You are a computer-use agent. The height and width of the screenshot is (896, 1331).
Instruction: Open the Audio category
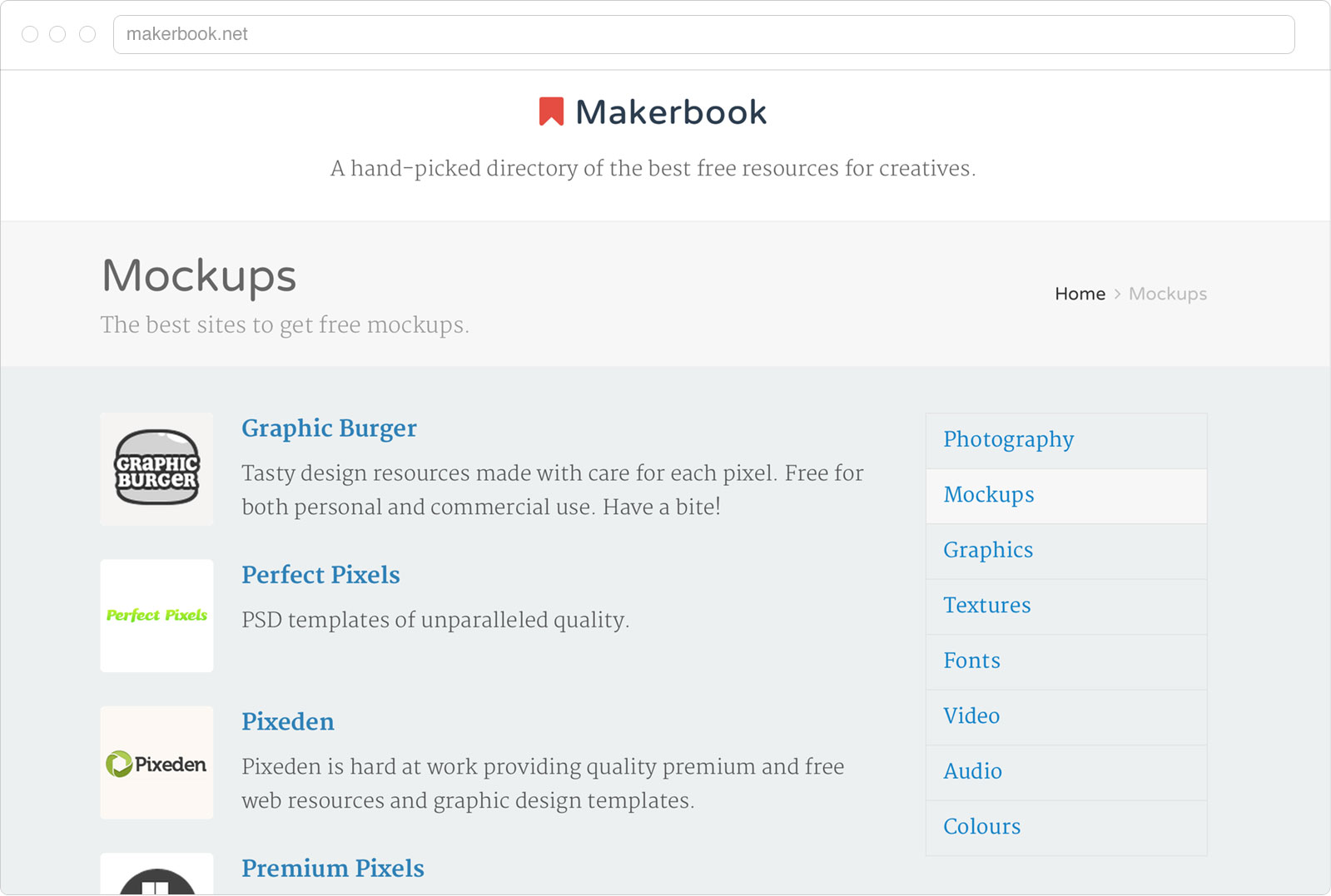[972, 771]
